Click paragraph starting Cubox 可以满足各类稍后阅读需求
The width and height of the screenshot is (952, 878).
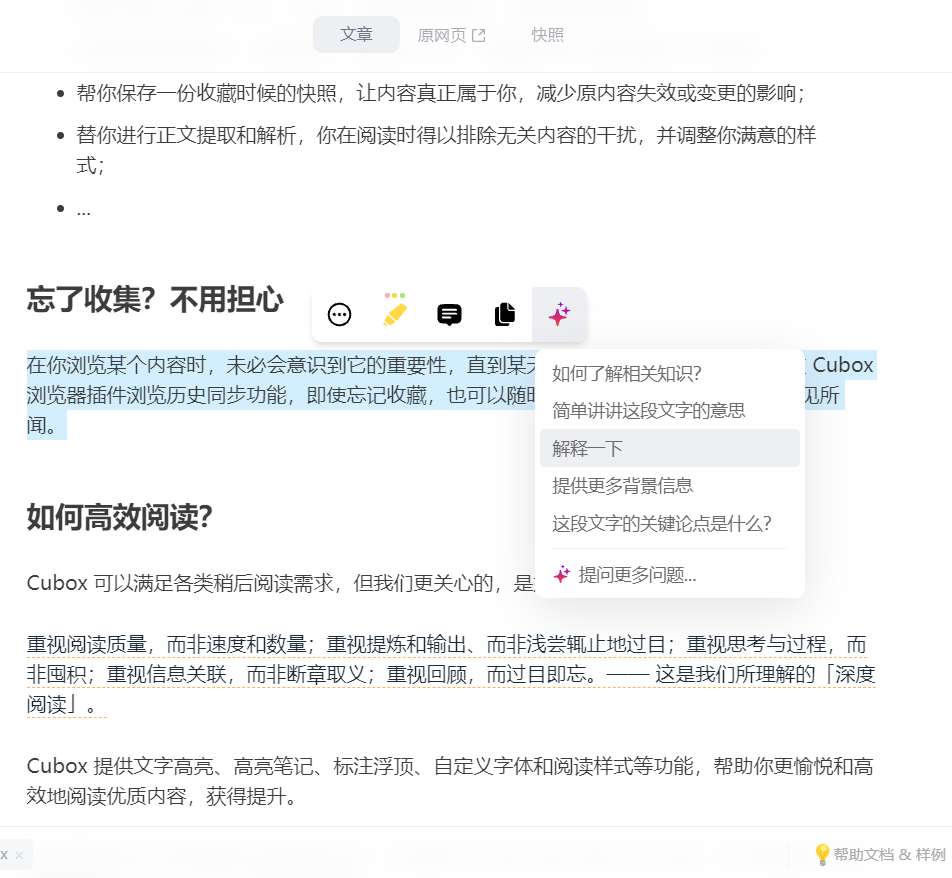pos(280,583)
